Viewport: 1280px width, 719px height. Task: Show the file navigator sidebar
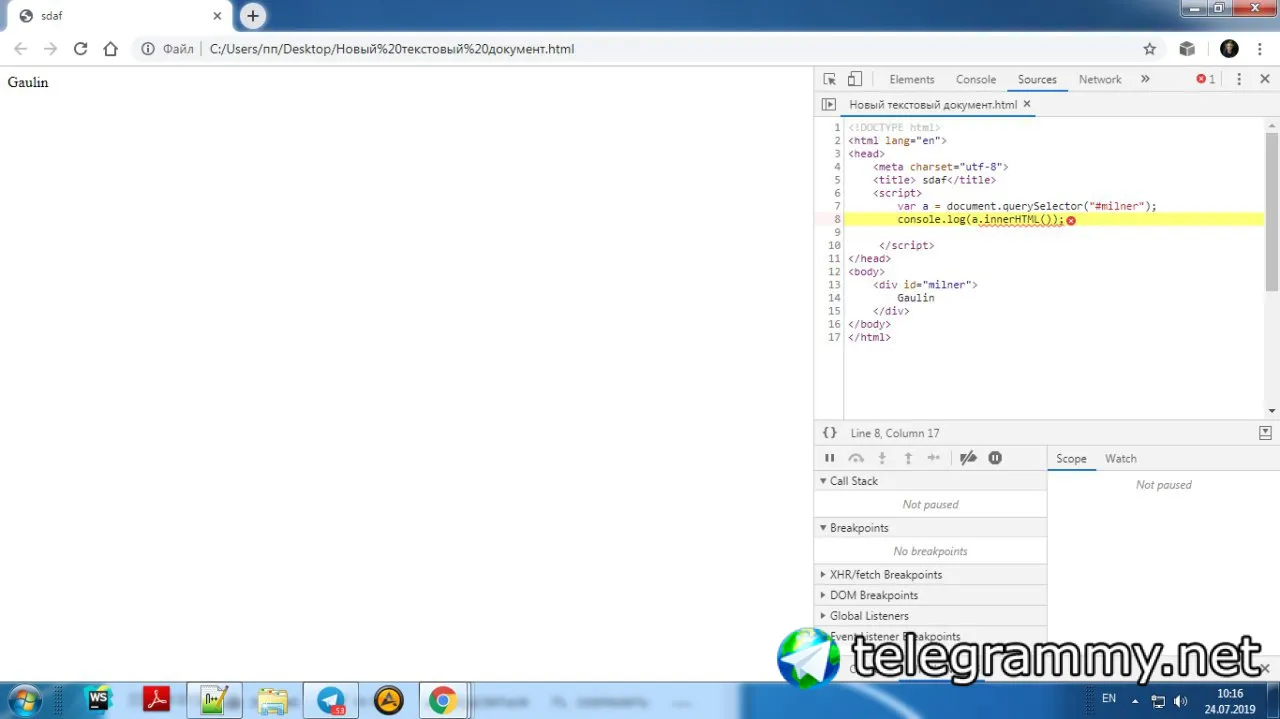[828, 104]
